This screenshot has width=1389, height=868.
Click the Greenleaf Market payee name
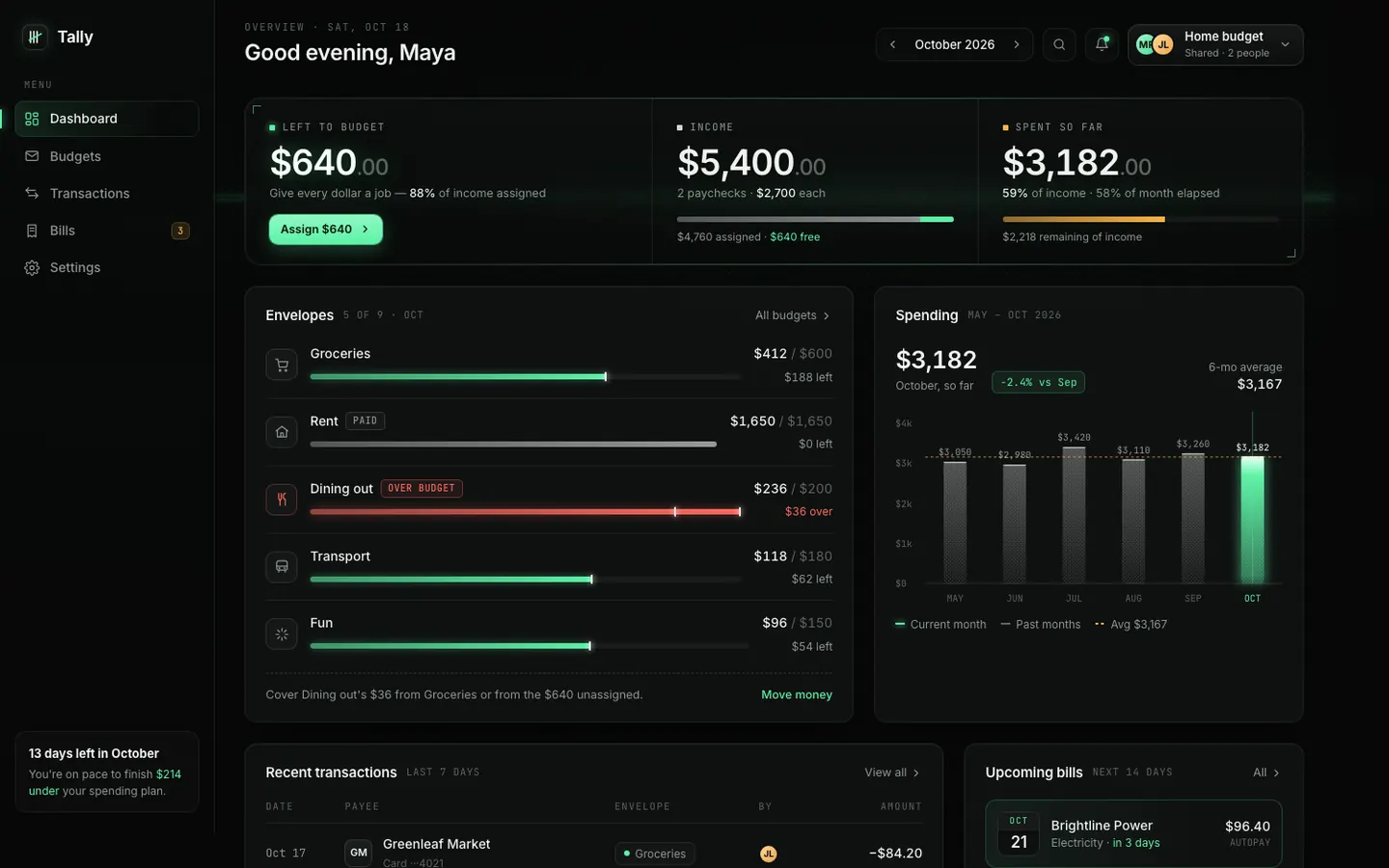point(436,844)
